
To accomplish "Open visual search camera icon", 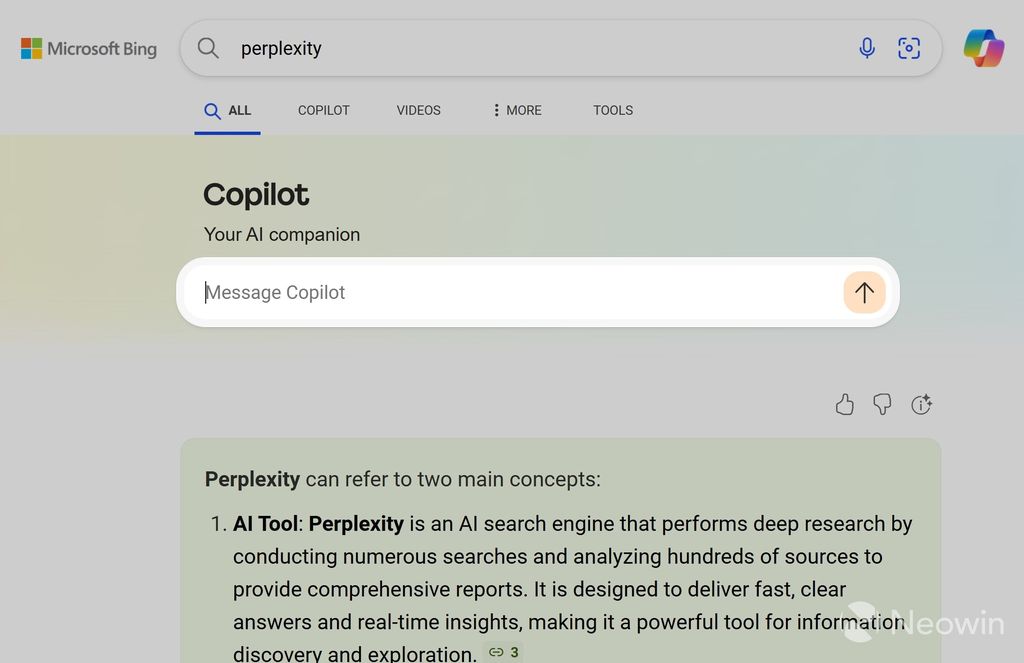I will (909, 48).
